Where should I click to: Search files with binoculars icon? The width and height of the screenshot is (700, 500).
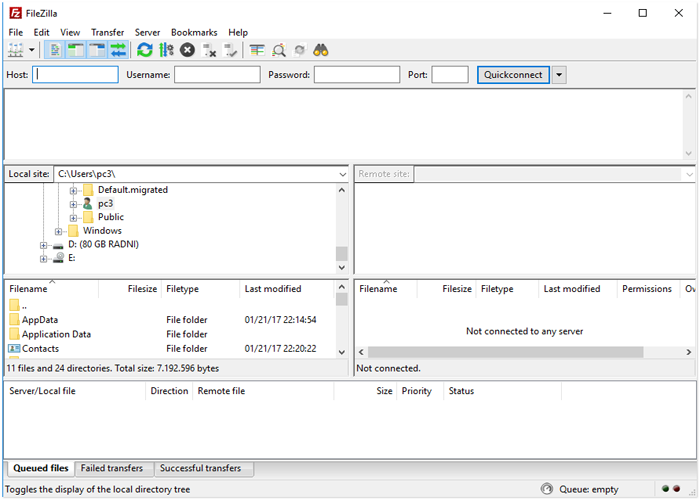pyautogui.click(x=321, y=50)
